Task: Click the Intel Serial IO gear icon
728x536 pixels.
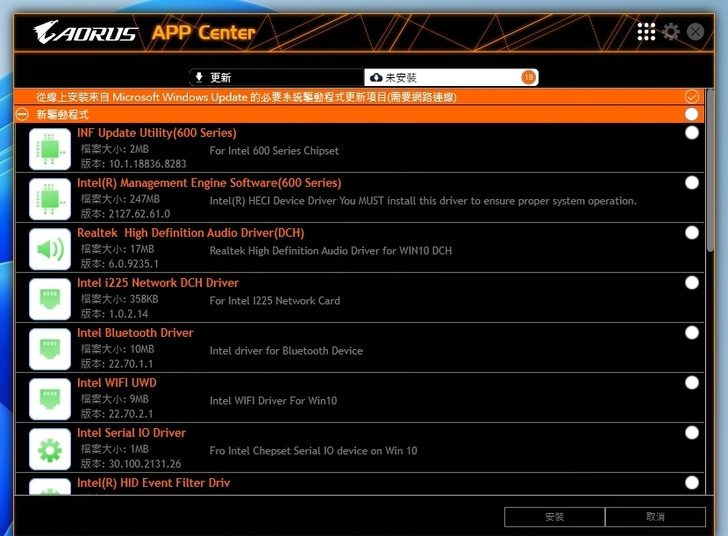Action: click(x=50, y=449)
